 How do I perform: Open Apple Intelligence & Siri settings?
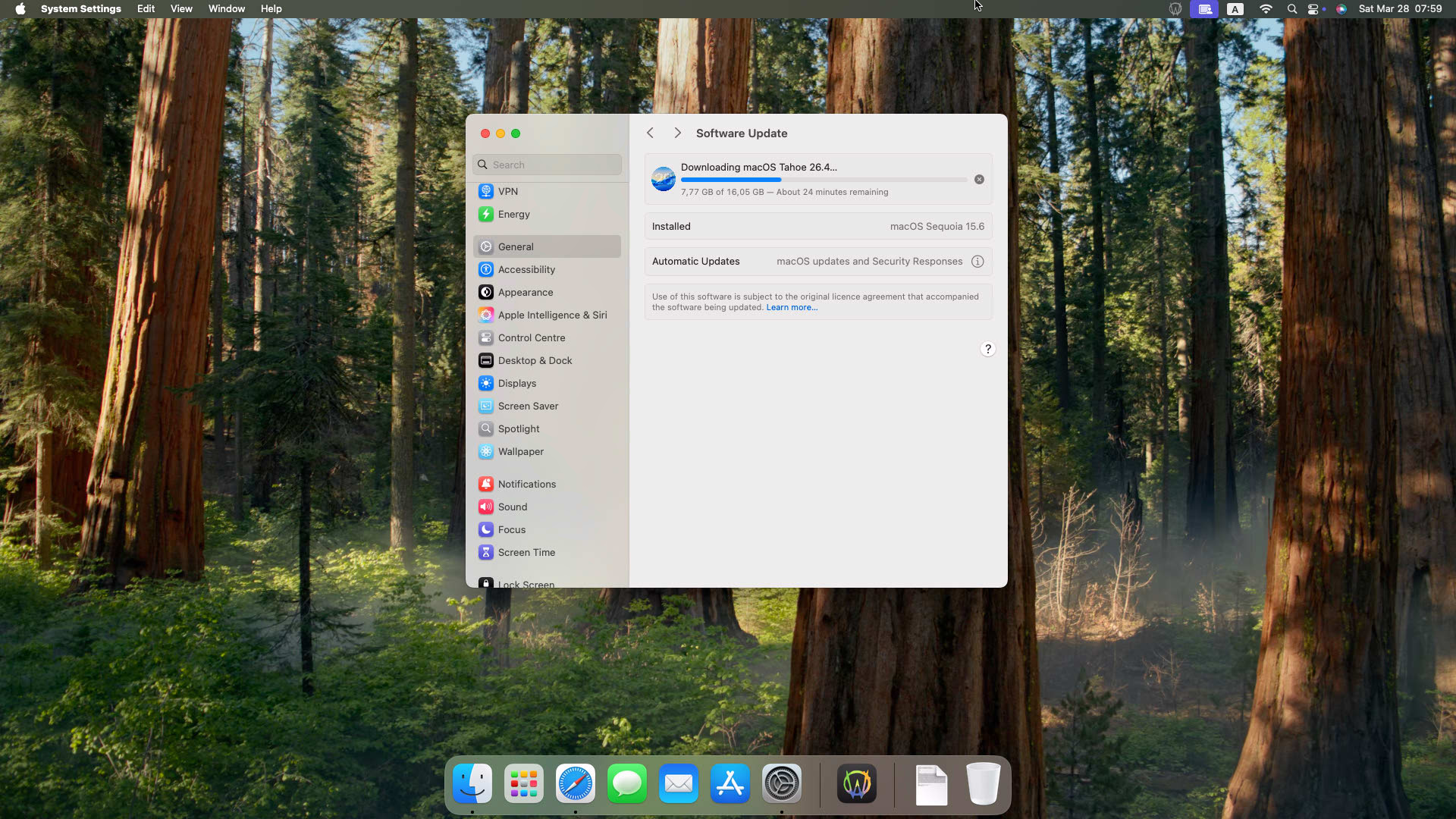point(547,315)
